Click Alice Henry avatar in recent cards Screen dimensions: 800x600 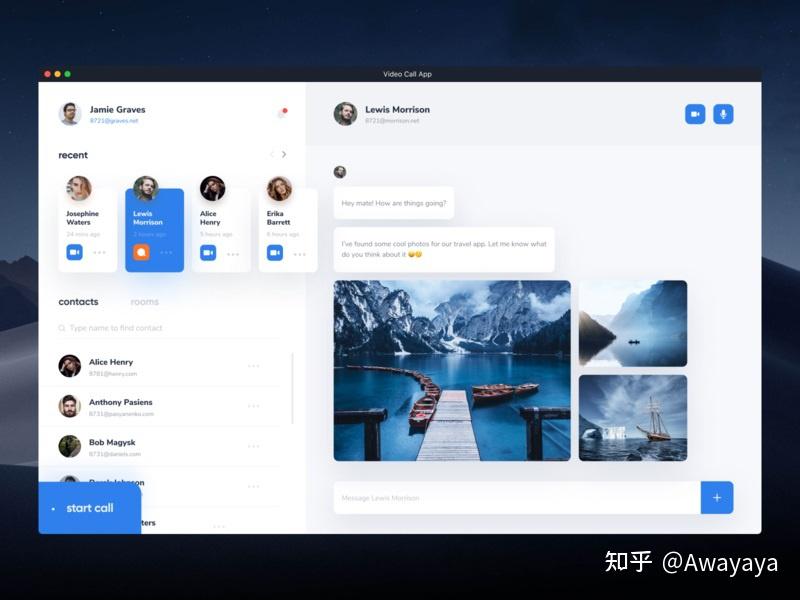click(x=213, y=188)
